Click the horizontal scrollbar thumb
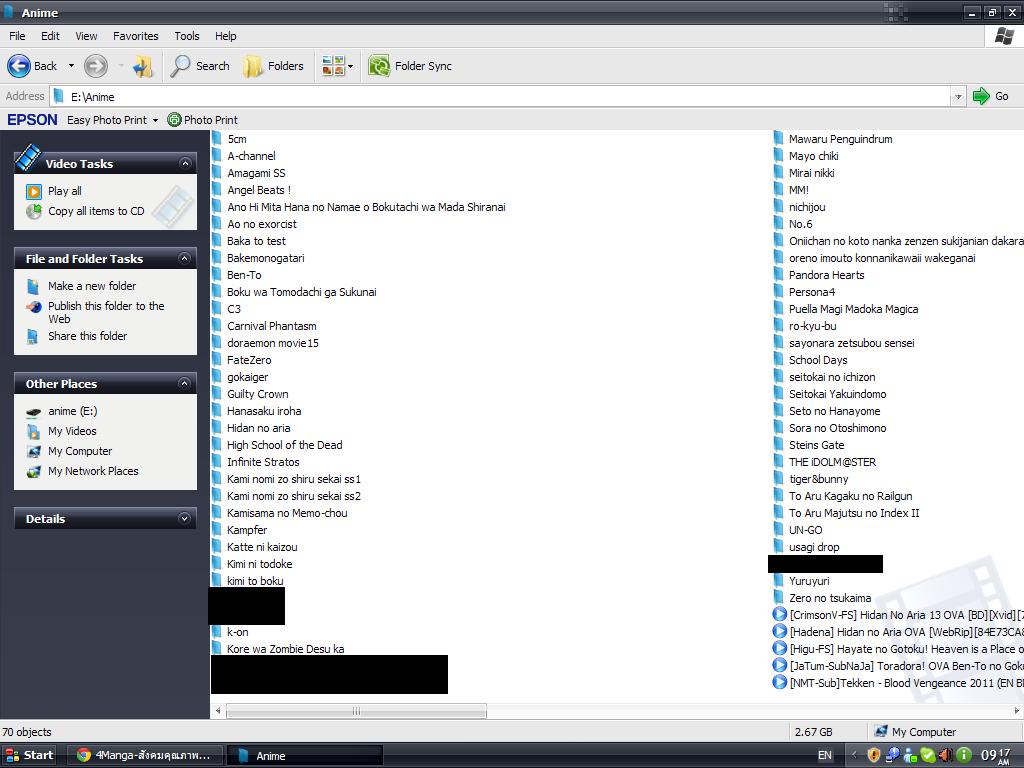The height and width of the screenshot is (768, 1024). click(356, 711)
